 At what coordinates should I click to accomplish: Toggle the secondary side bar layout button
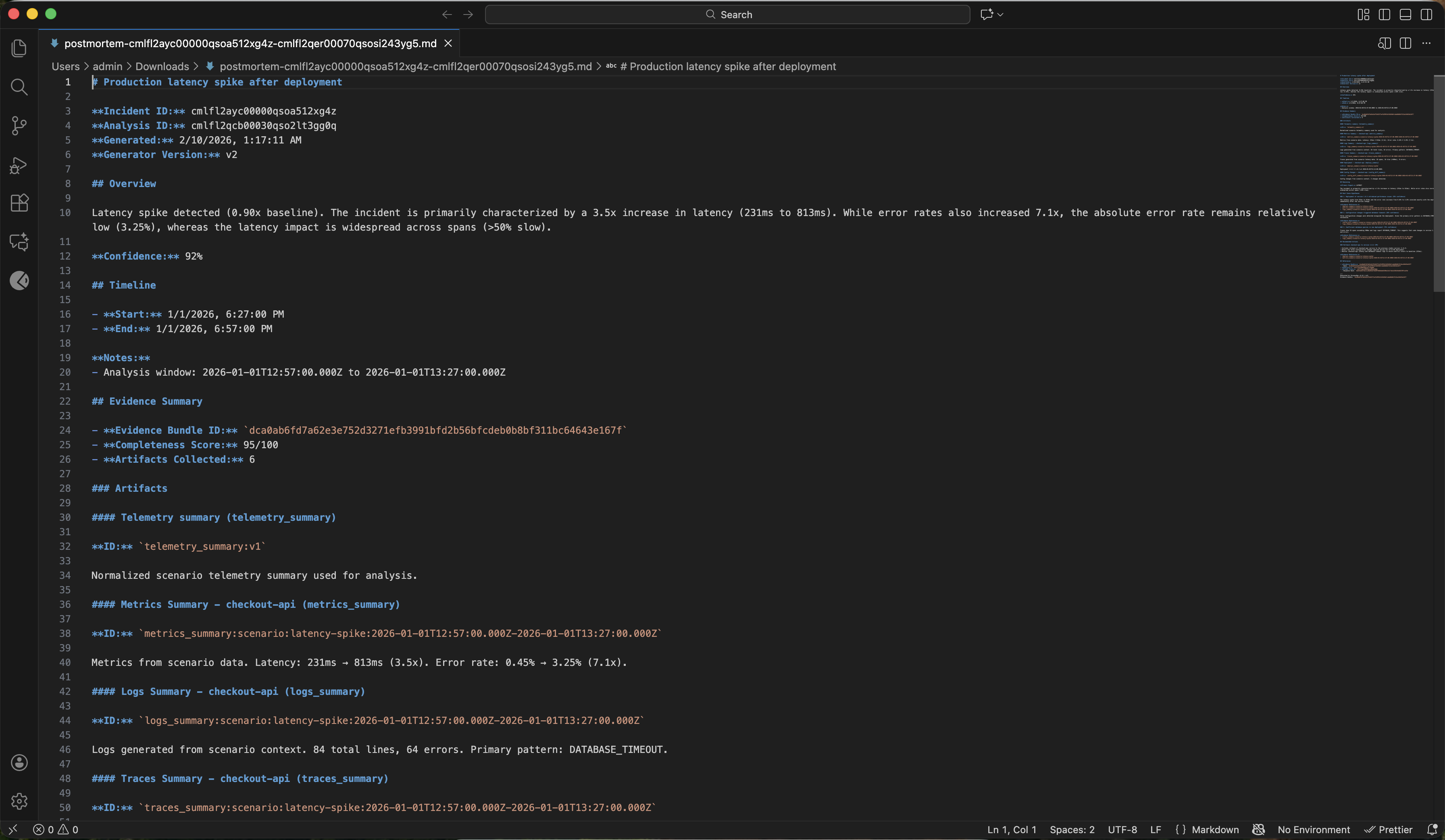click(1426, 15)
